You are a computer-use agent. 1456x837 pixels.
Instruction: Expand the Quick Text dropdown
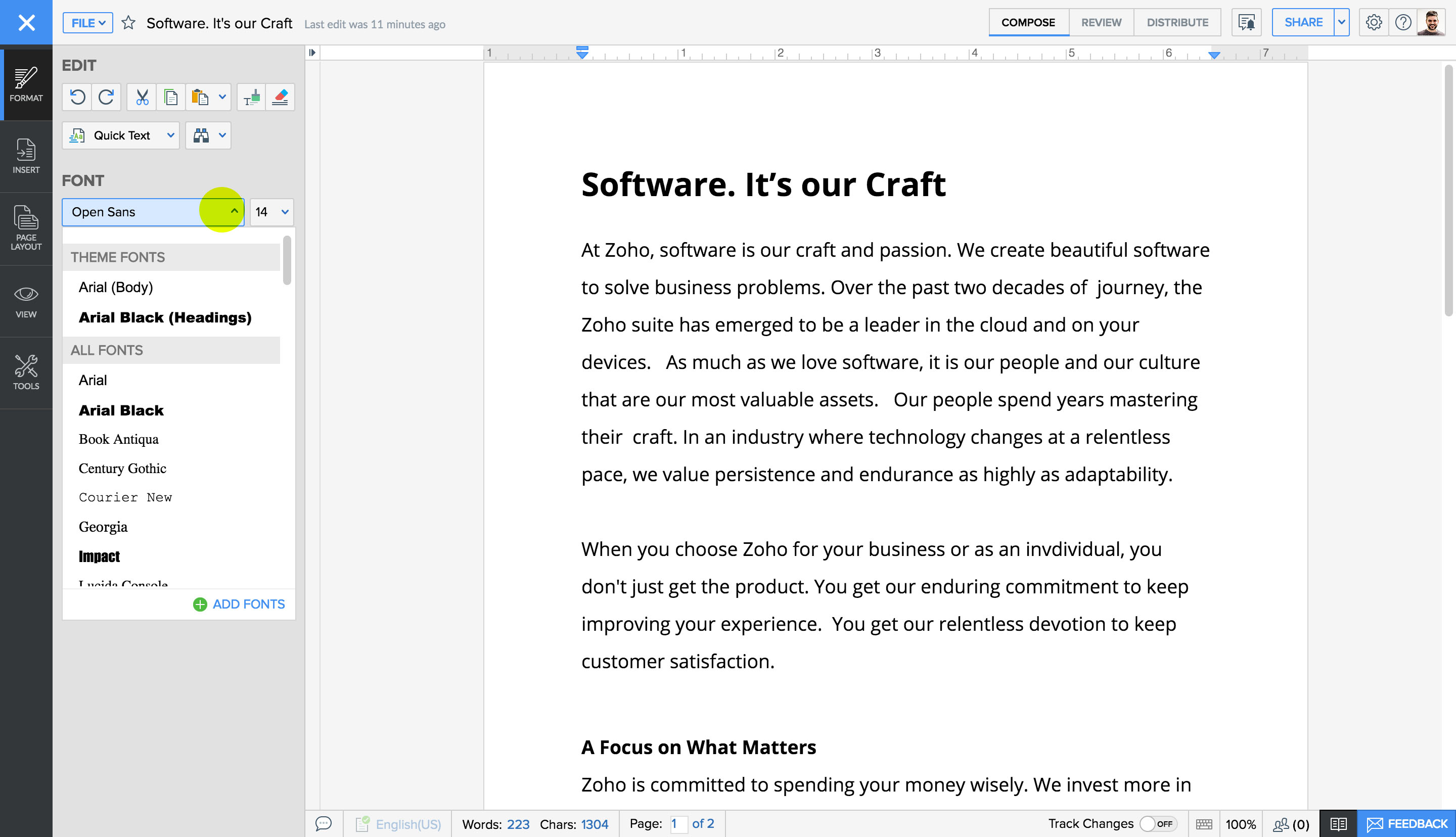coord(170,135)
